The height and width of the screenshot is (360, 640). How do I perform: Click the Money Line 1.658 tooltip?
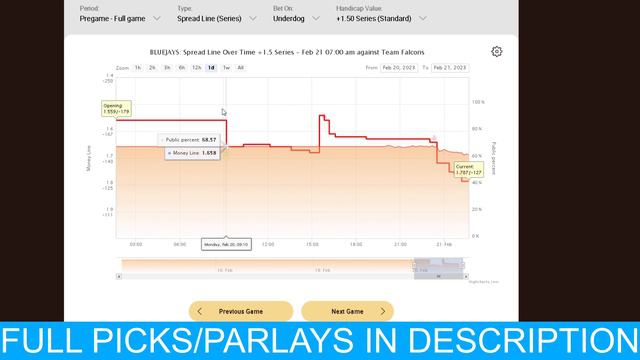[192, 153]
